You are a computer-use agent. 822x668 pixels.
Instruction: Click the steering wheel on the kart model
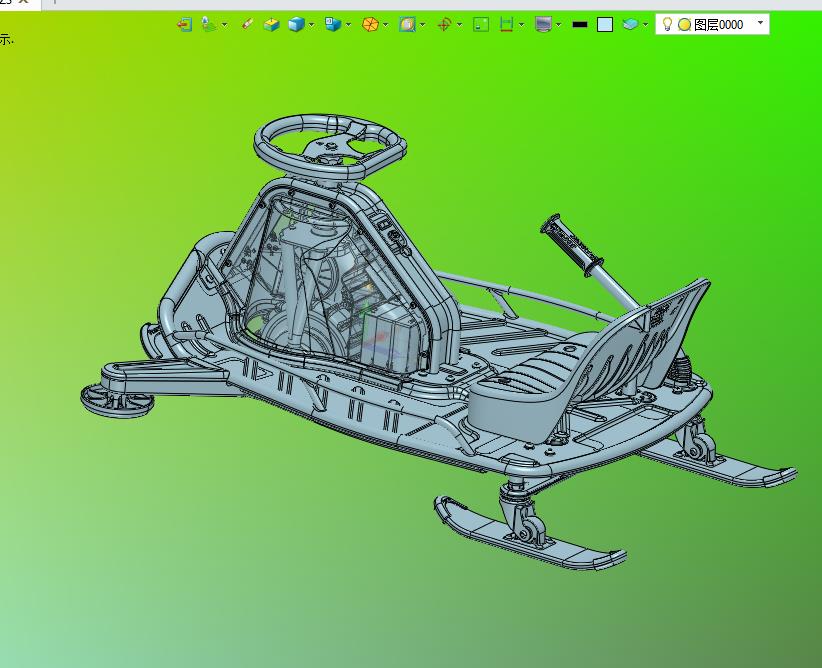[x=330, y=146]
